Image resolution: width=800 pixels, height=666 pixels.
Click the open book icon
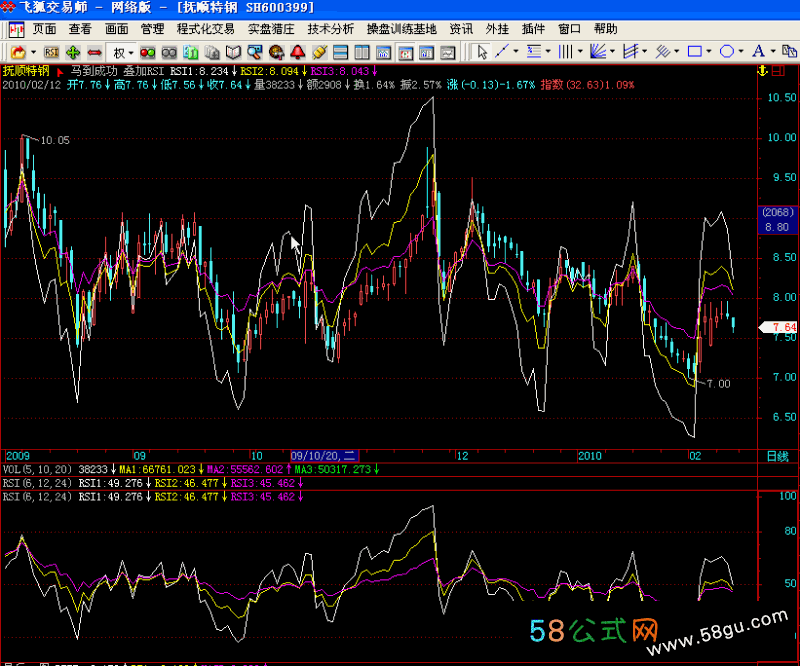(x=233, y=52)
